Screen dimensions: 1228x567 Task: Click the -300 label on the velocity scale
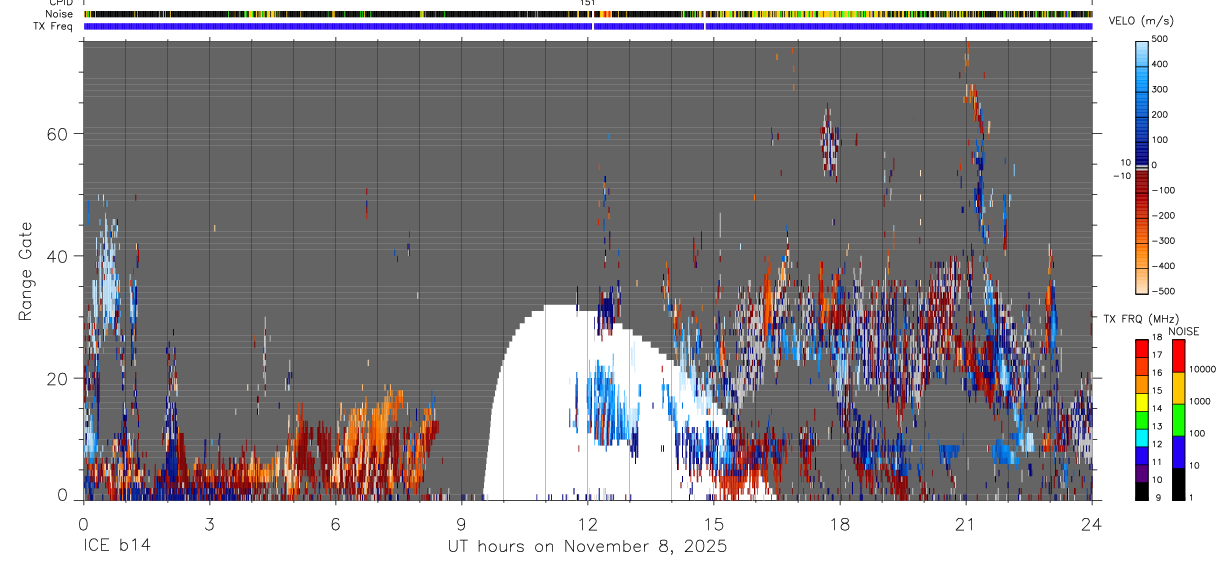click(1162, 241)
